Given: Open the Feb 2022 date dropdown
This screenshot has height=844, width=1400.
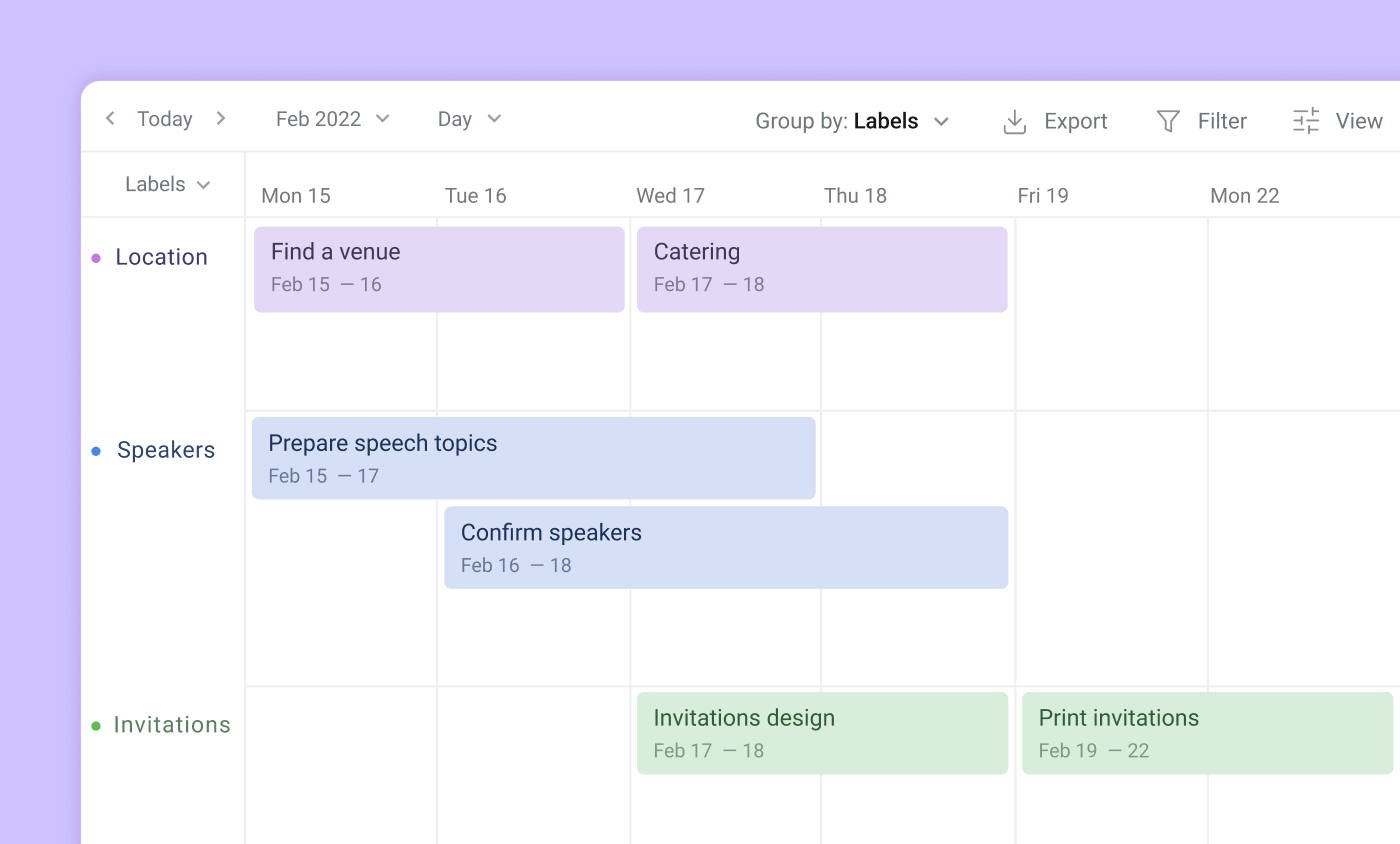Looking at the screenshot, I should coord(333,118).
